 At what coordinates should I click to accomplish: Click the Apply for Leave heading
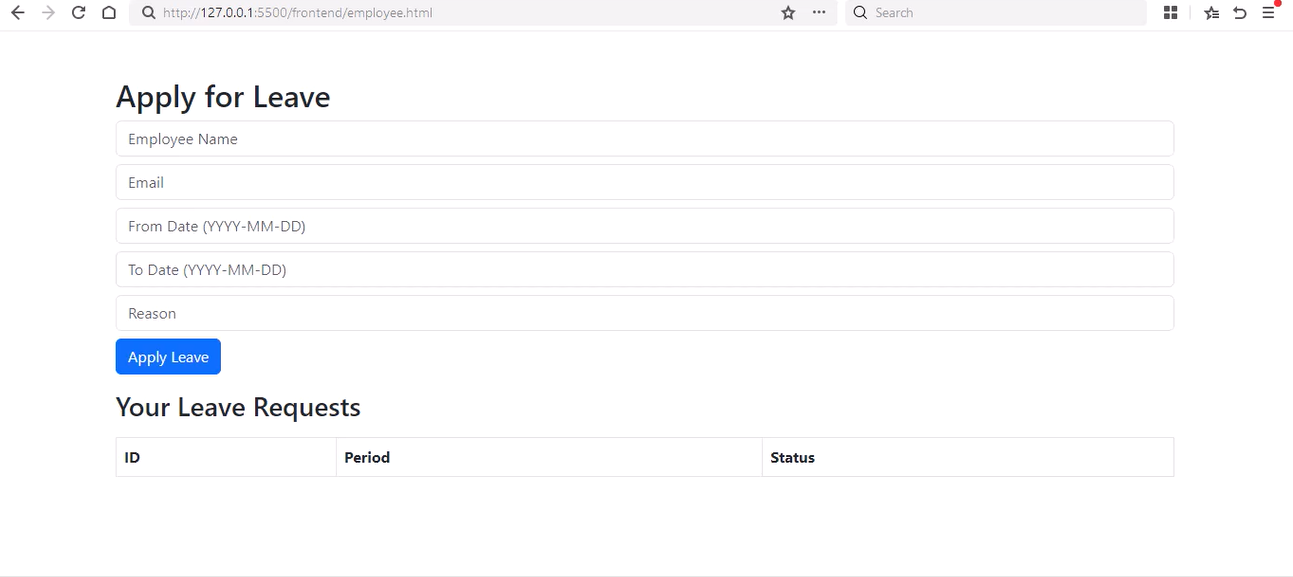pos(223,97)
